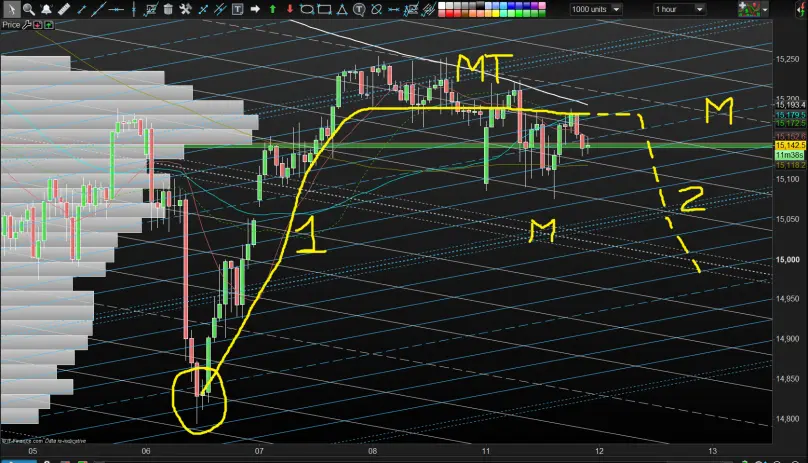Screen dimensions: 808x463
Task: Select the speech bubble text tool
Action: pyautogui.click(x=359, y=9)
